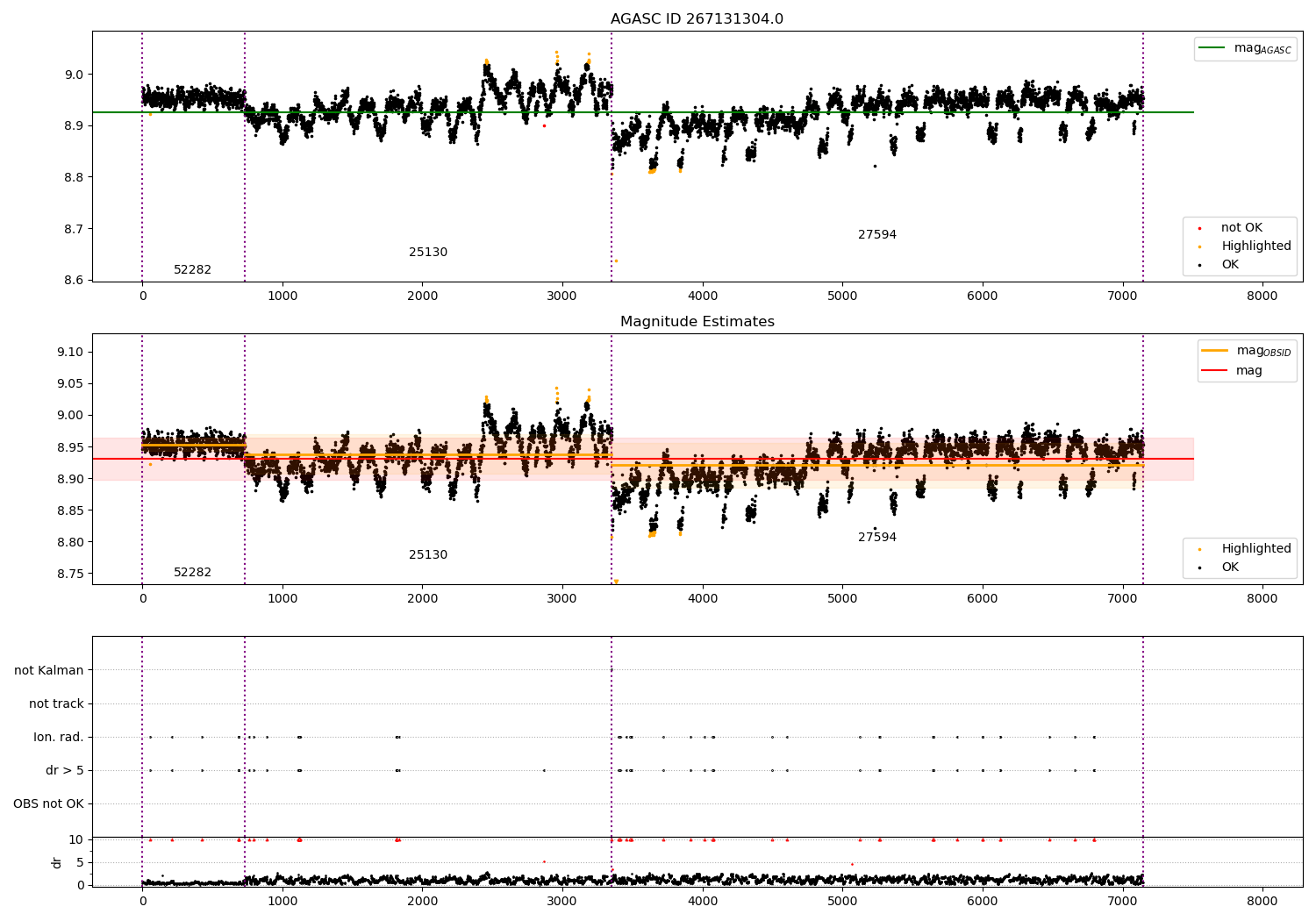Screen dimensions: 1316x921
Task: Click the 8000 x-axis tick of top plot
Action: 1262,296
